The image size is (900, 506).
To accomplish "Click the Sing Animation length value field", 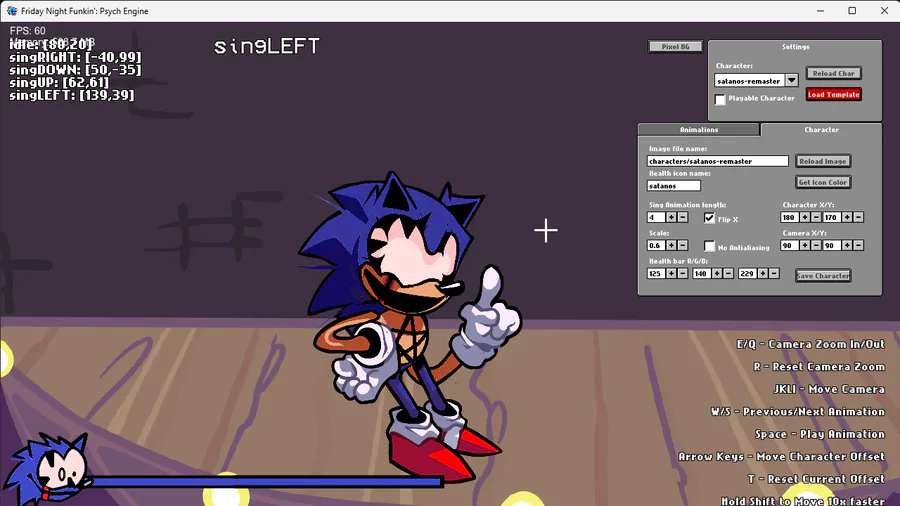I will tap(655, 217).
